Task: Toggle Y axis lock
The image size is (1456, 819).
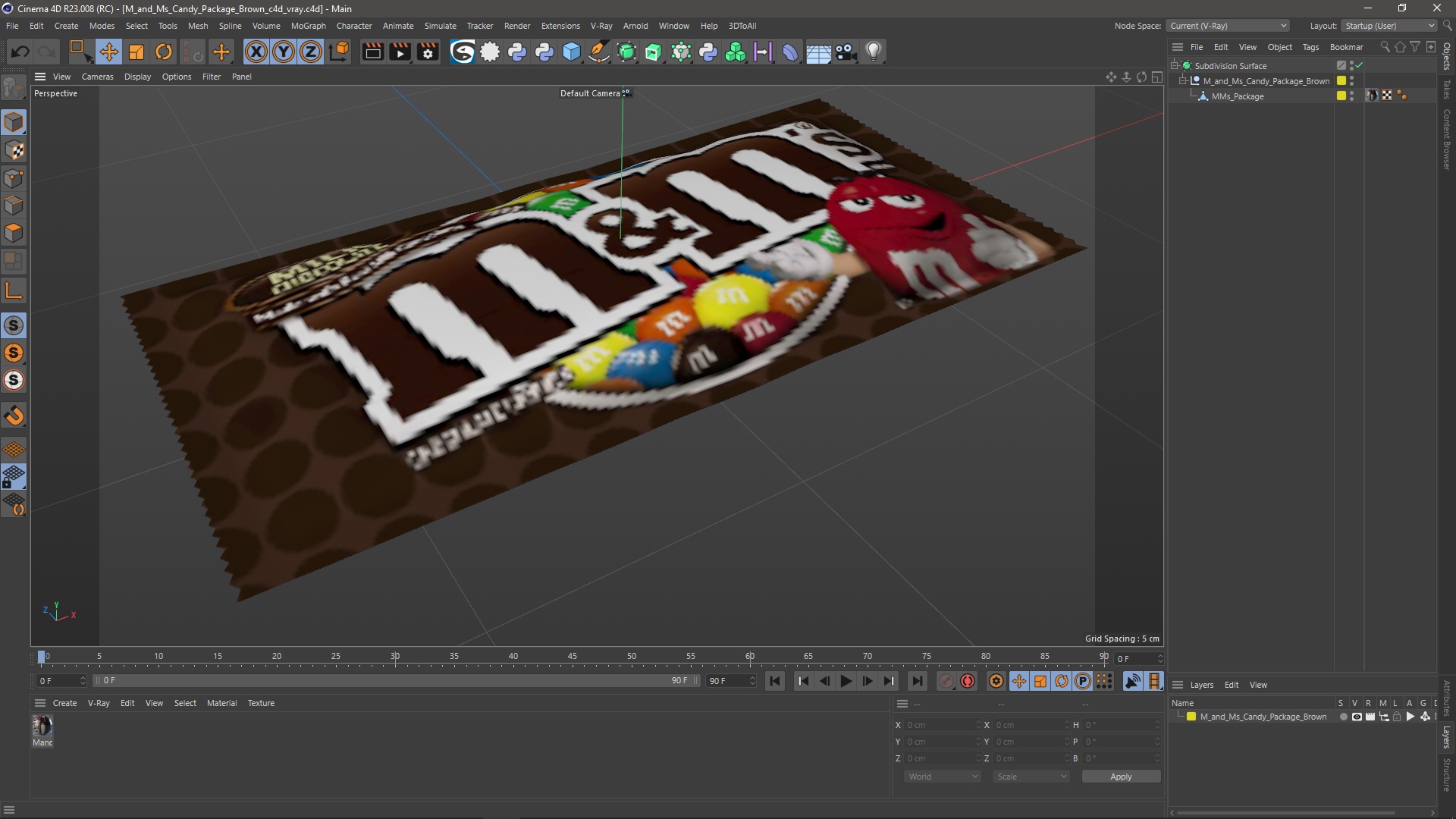Action: coord(284,52)
